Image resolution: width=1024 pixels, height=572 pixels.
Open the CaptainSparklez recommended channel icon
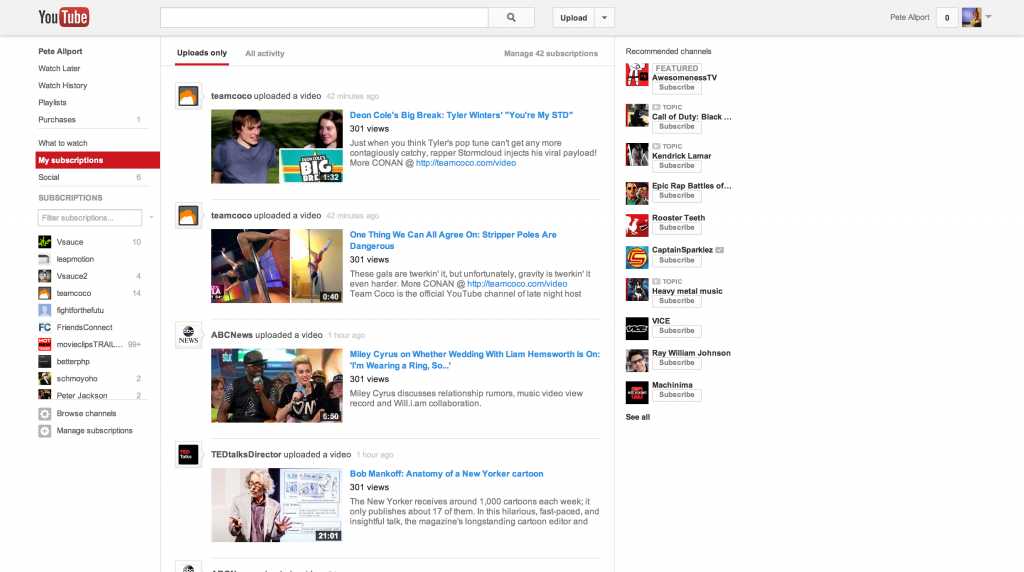tap(637, 257)
